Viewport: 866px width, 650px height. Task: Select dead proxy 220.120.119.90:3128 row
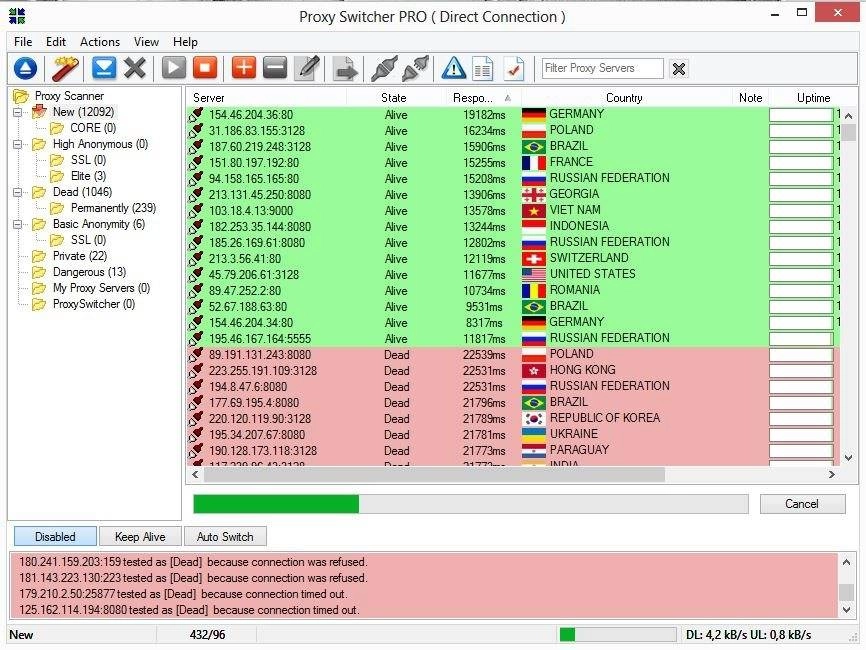point(514,419)
